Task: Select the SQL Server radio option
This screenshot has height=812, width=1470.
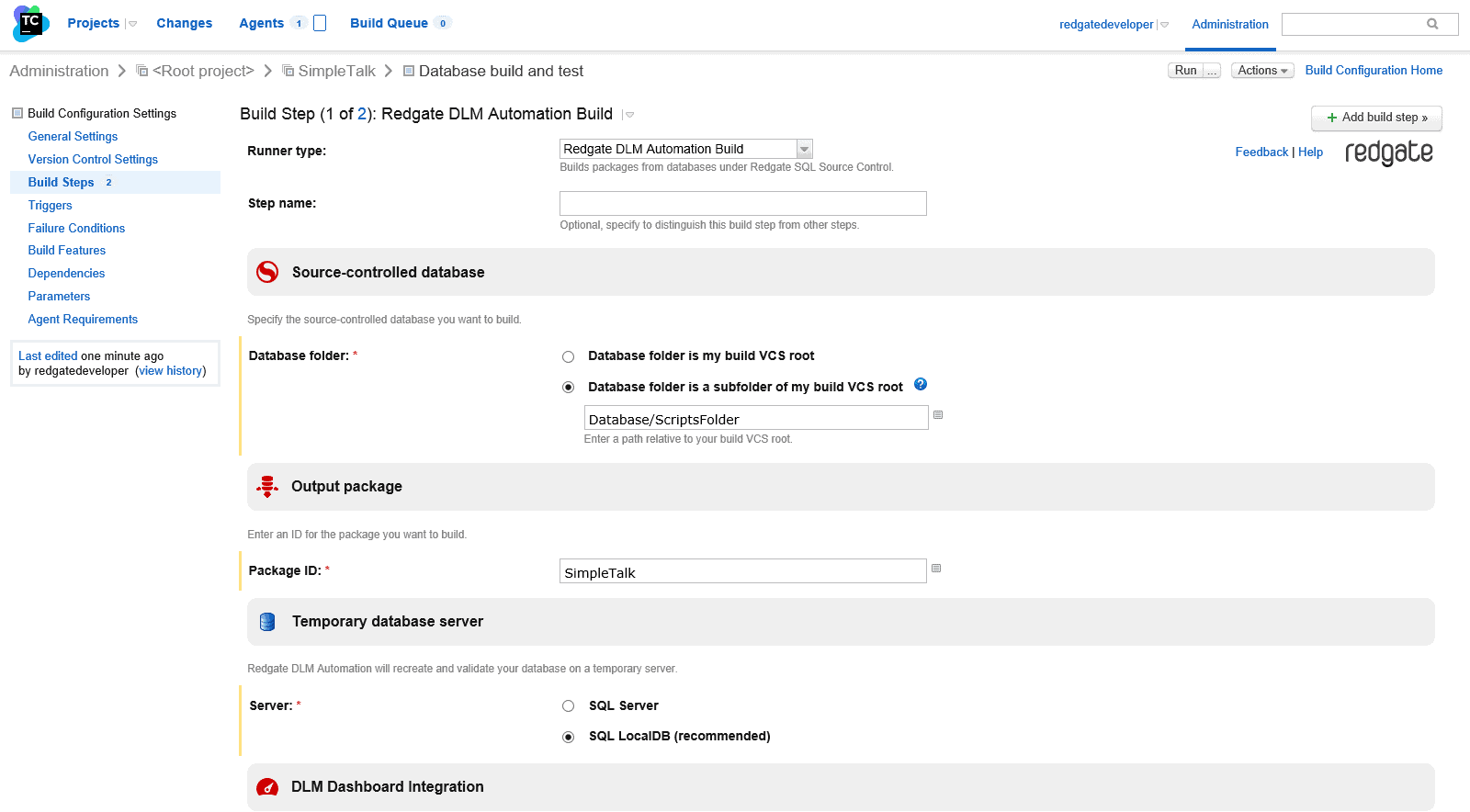Action: point(569,706)
